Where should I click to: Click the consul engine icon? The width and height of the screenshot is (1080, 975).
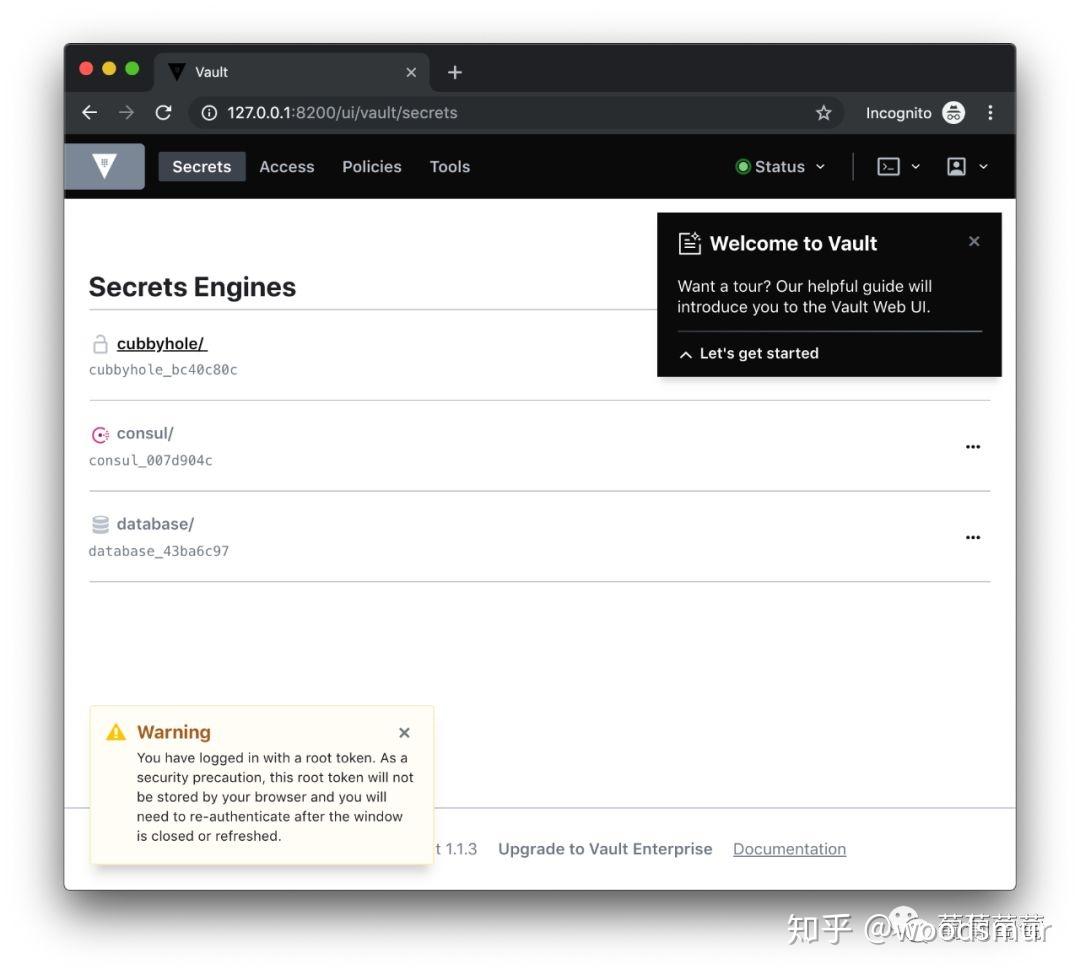pos(100,435)
